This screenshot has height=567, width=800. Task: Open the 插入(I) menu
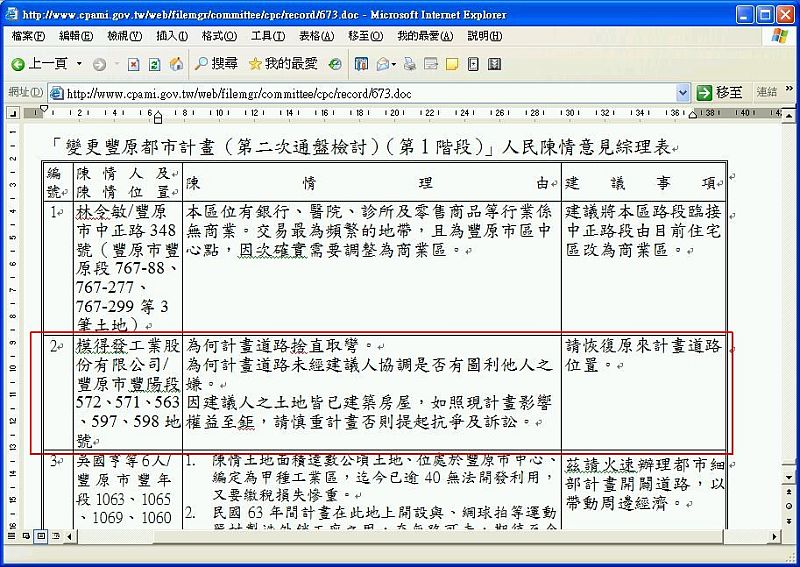pos(172,36)
